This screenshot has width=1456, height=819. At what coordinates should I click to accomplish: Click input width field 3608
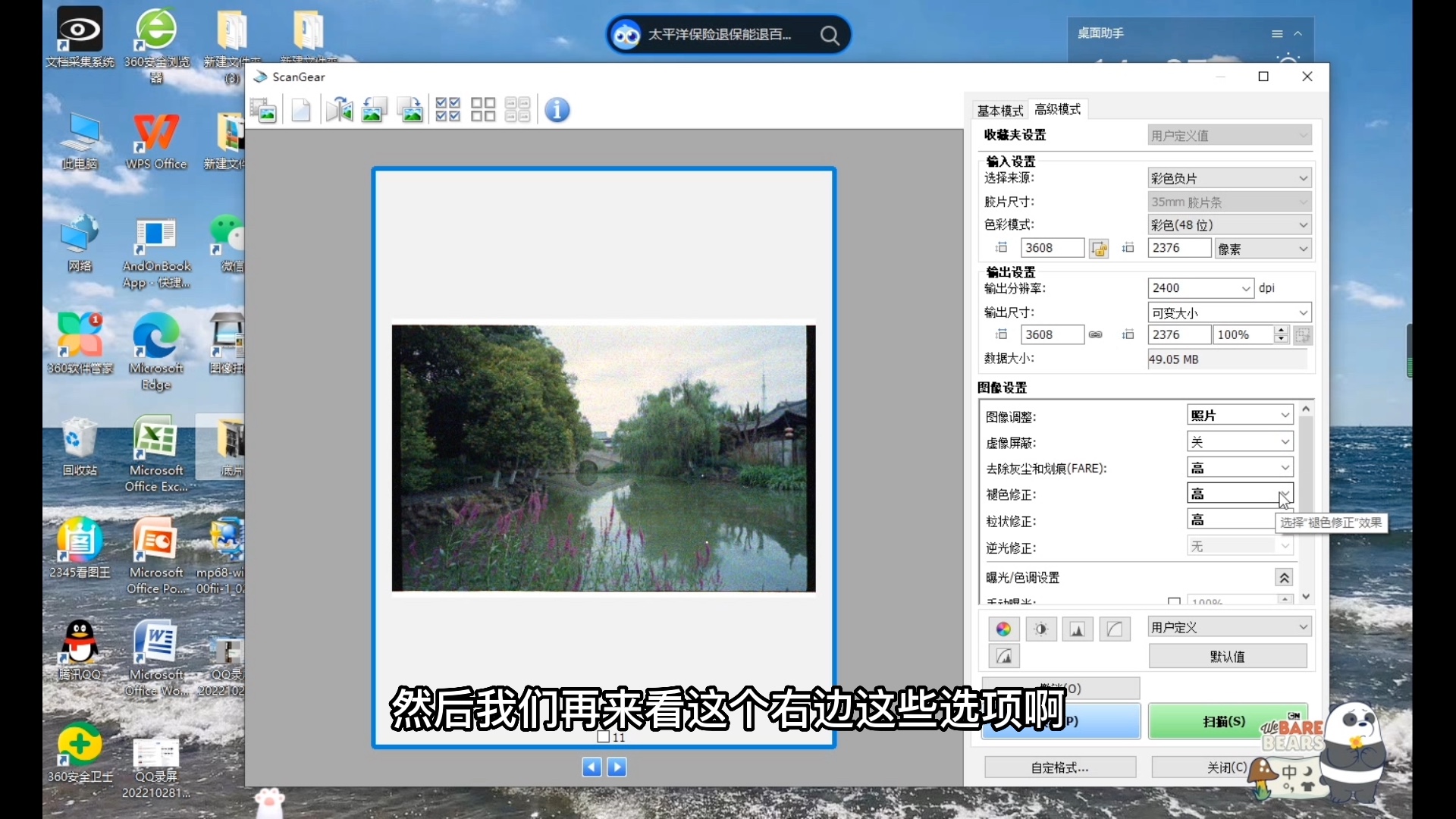click(1053, 248)
